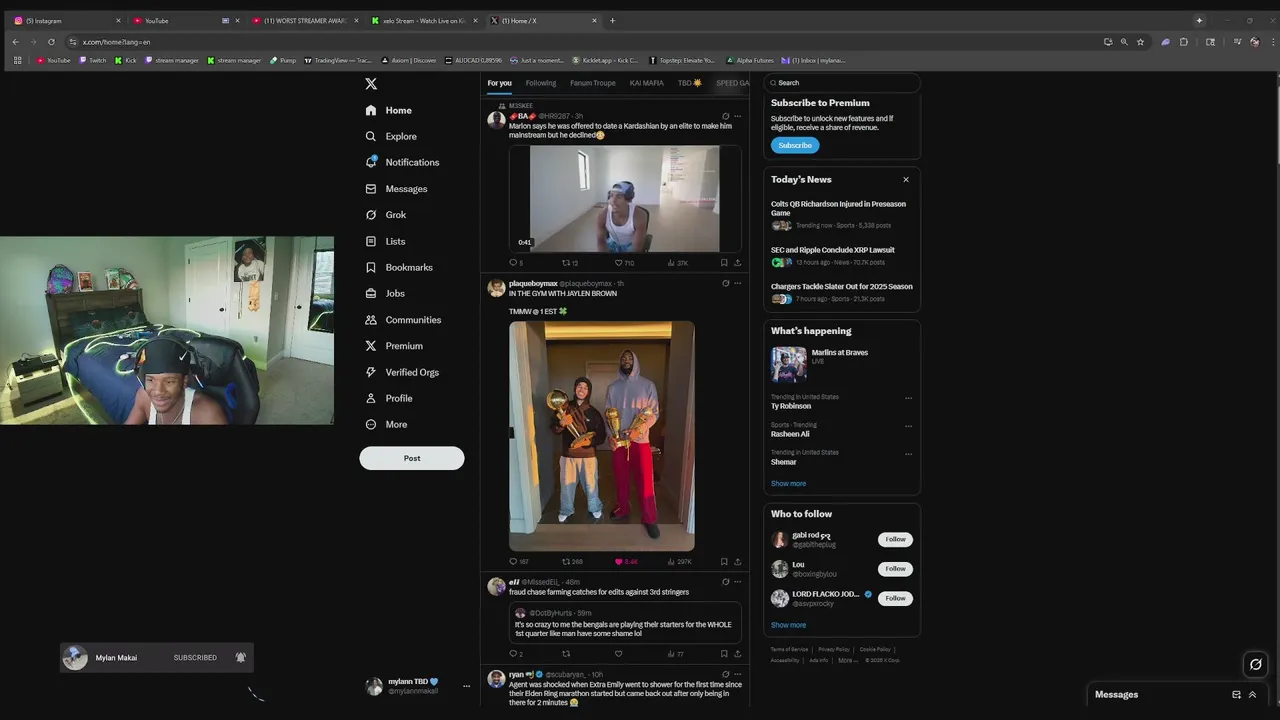Screen dimensions: 1280x720
Task: Open options for Ty Robinson trend
Action: point(908,398)
